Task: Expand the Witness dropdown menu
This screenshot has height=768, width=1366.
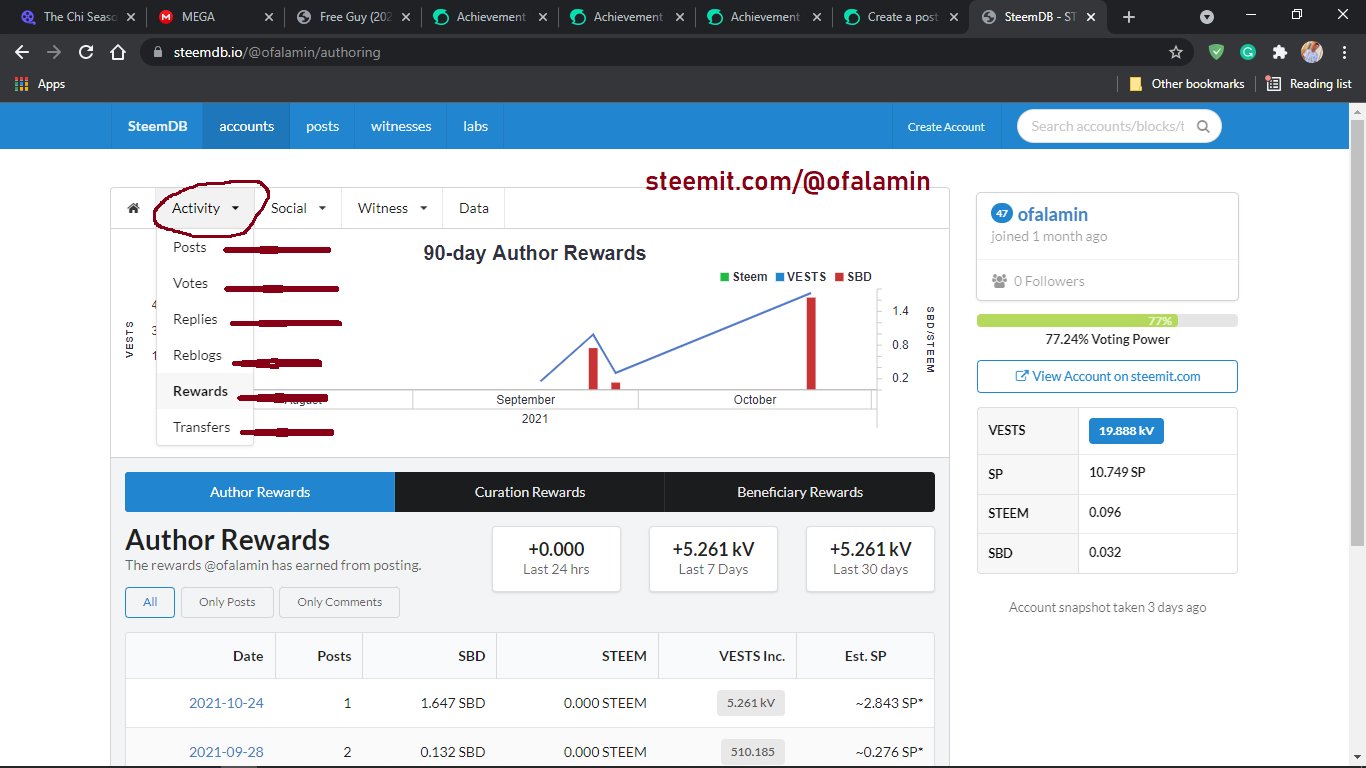Action: tap(392, 208)
